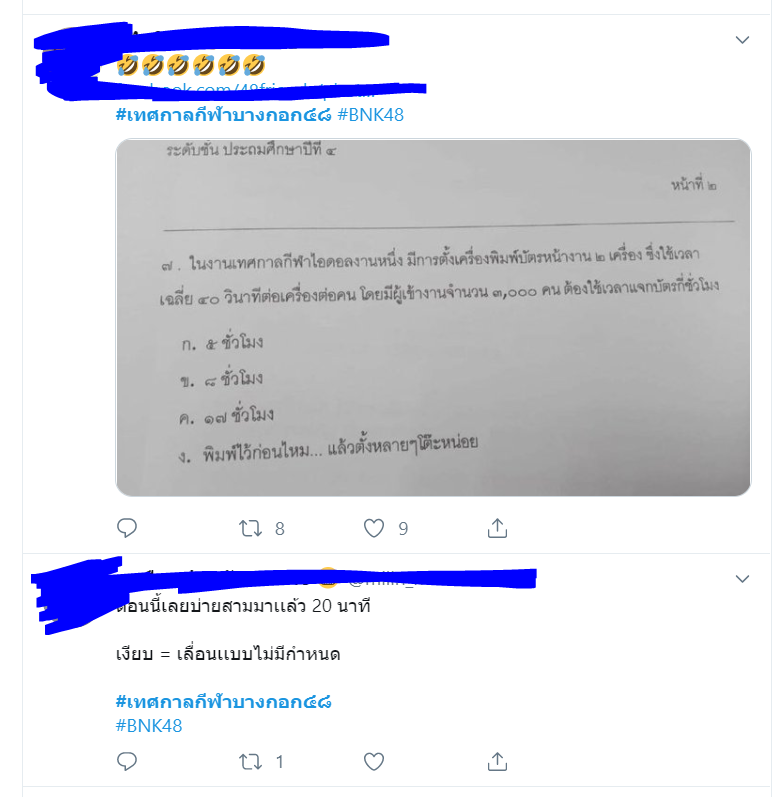
Task: Open the exam paper photo attachment
Action: point(433,317)
